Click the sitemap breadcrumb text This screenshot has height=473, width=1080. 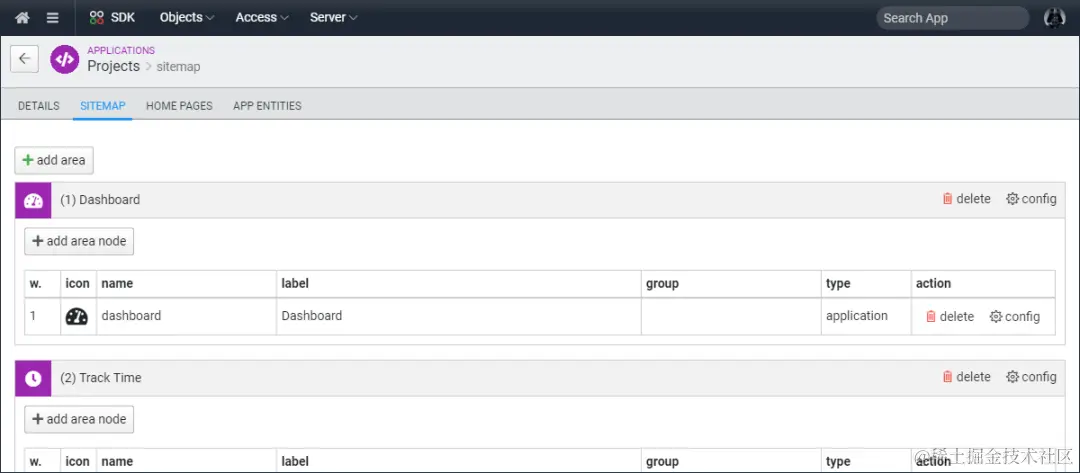(x=178, y=67)
